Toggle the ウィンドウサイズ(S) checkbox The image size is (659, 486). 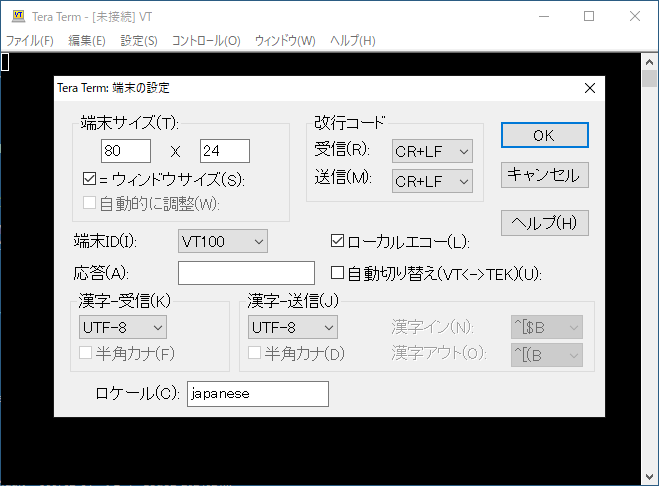[x=90, y=179]
